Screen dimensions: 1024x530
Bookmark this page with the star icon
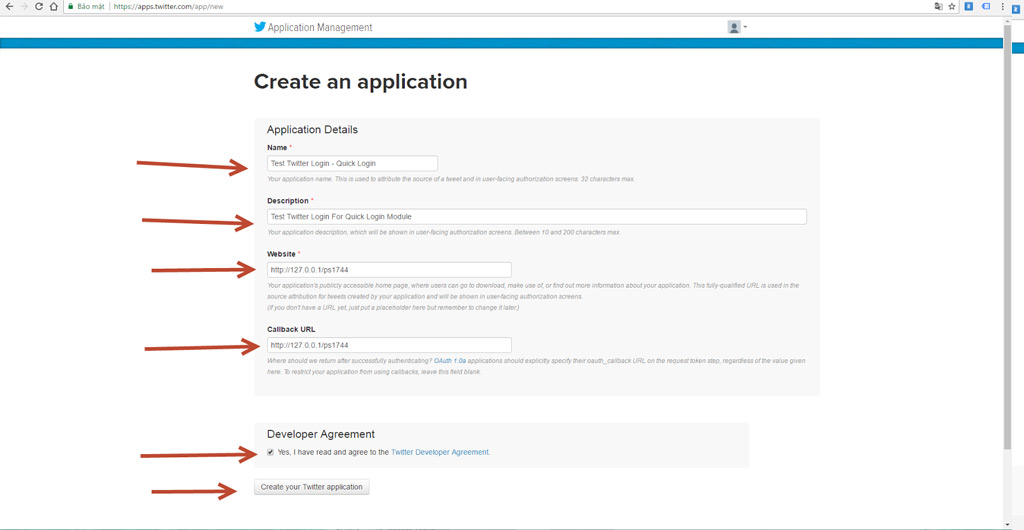tap(952, 7)
